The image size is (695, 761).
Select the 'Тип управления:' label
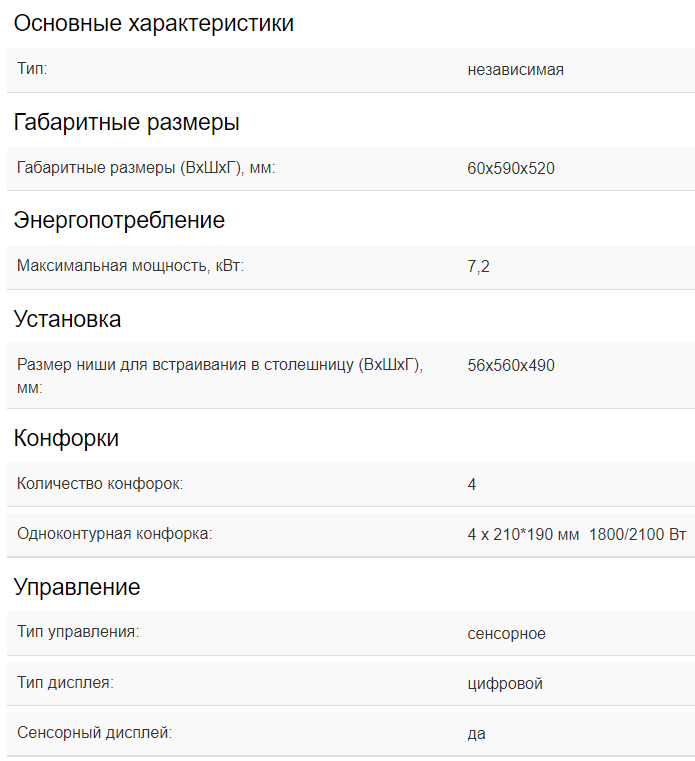(78, 632)
